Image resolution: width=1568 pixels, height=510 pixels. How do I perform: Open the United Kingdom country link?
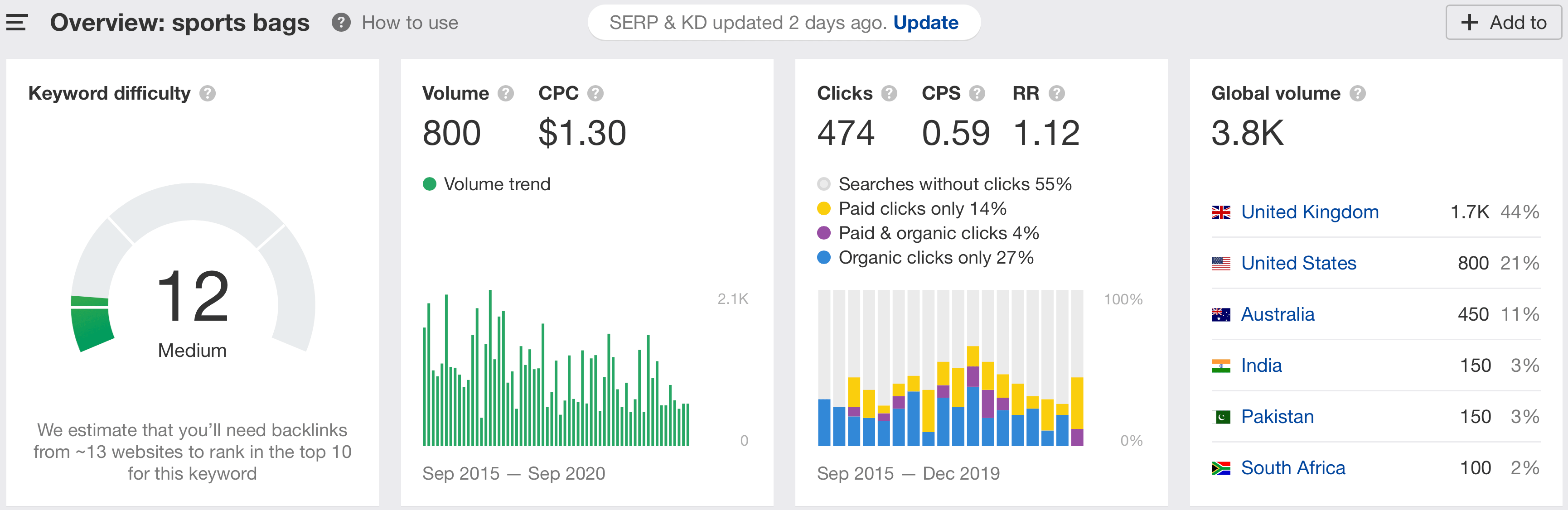(x=1309, y=212)
